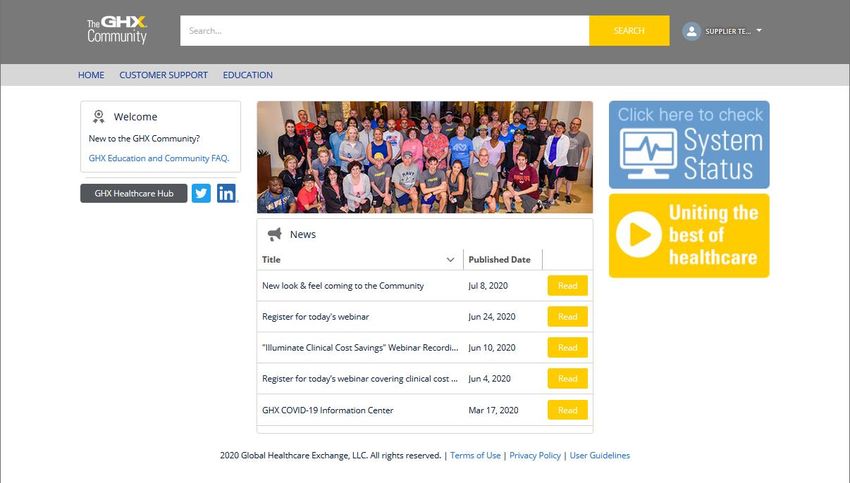
Task: Read 'New look & feel' news item
Action: click(568, 286)
